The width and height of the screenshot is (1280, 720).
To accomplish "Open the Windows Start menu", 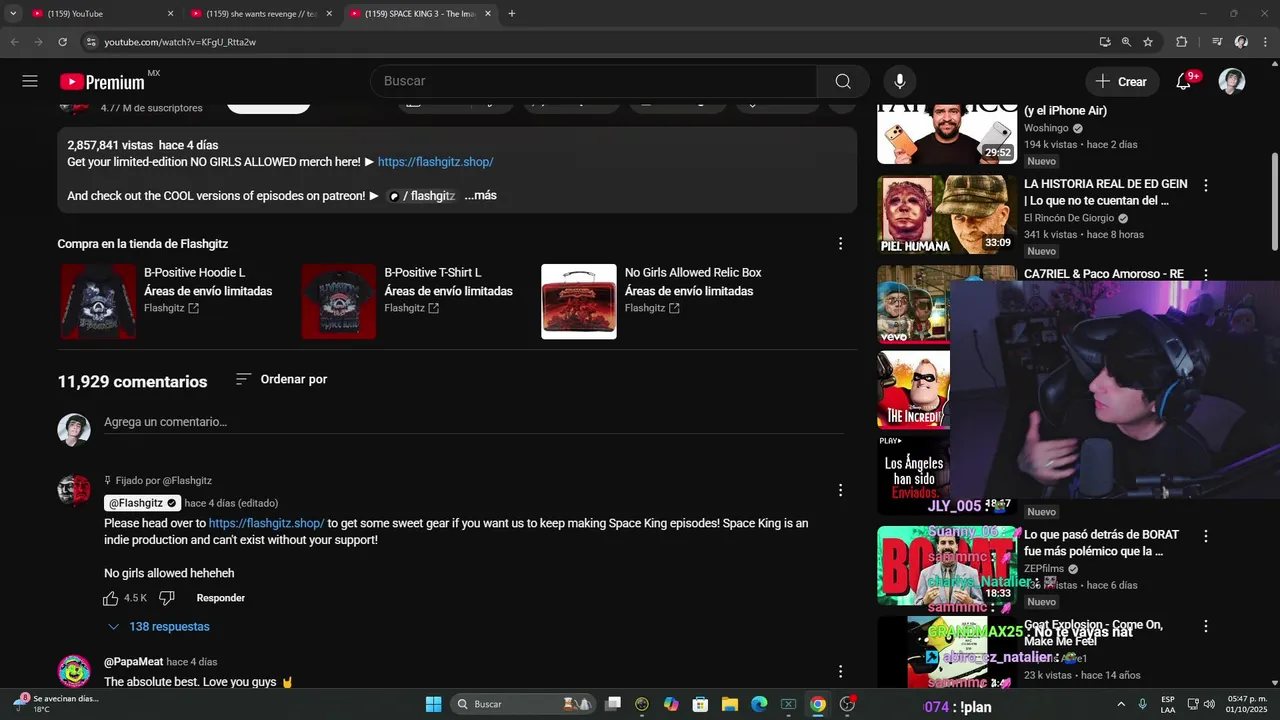I will pyautogui.click(x=433, y=704).
